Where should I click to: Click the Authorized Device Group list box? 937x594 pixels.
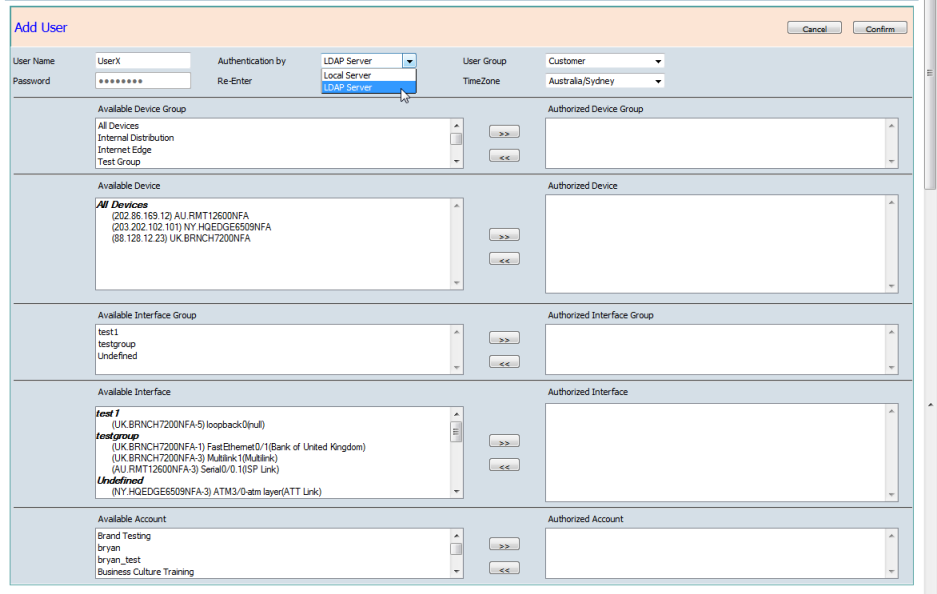721,143
